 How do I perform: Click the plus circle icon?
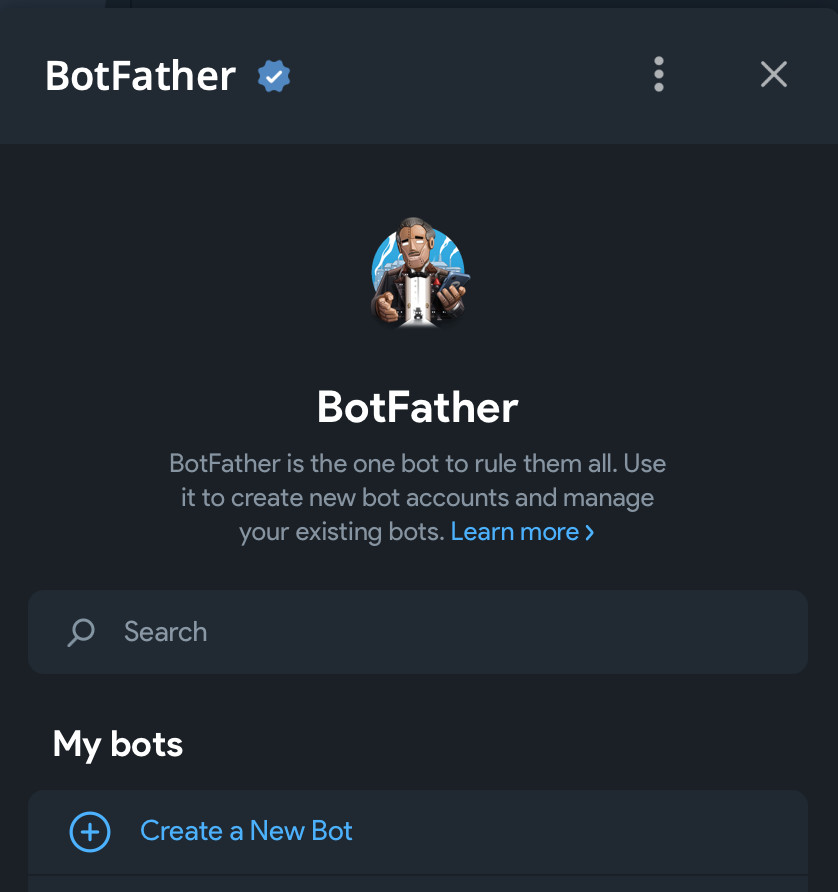89,831
